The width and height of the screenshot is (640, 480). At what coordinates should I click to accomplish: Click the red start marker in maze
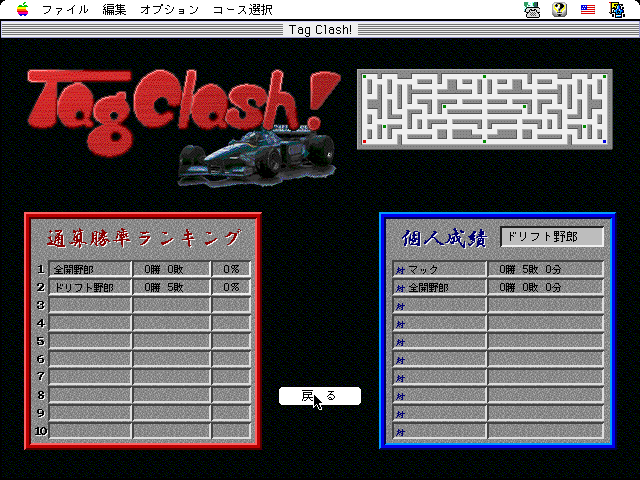click(364, 142)
